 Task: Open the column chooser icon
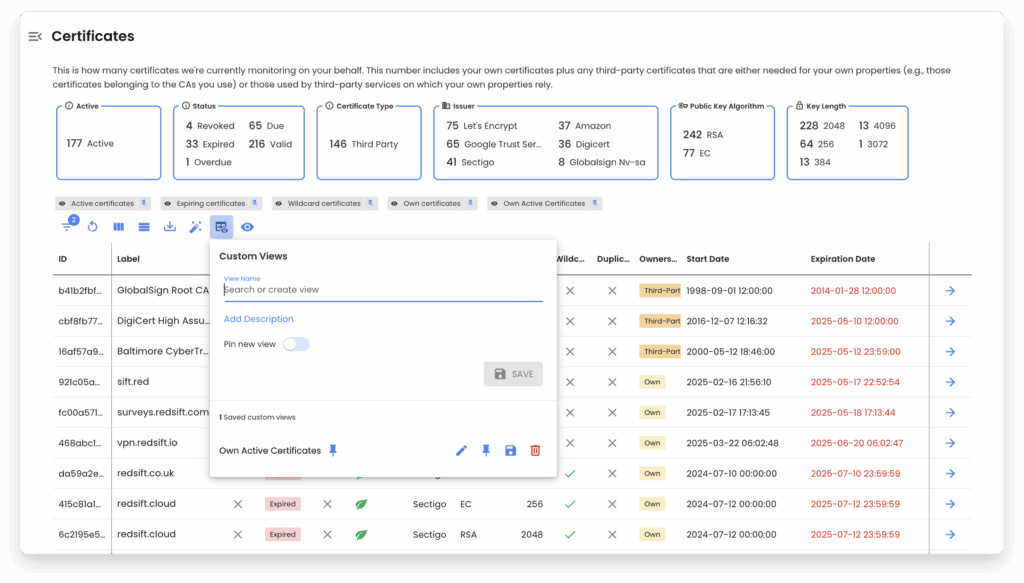pos(118,227)
